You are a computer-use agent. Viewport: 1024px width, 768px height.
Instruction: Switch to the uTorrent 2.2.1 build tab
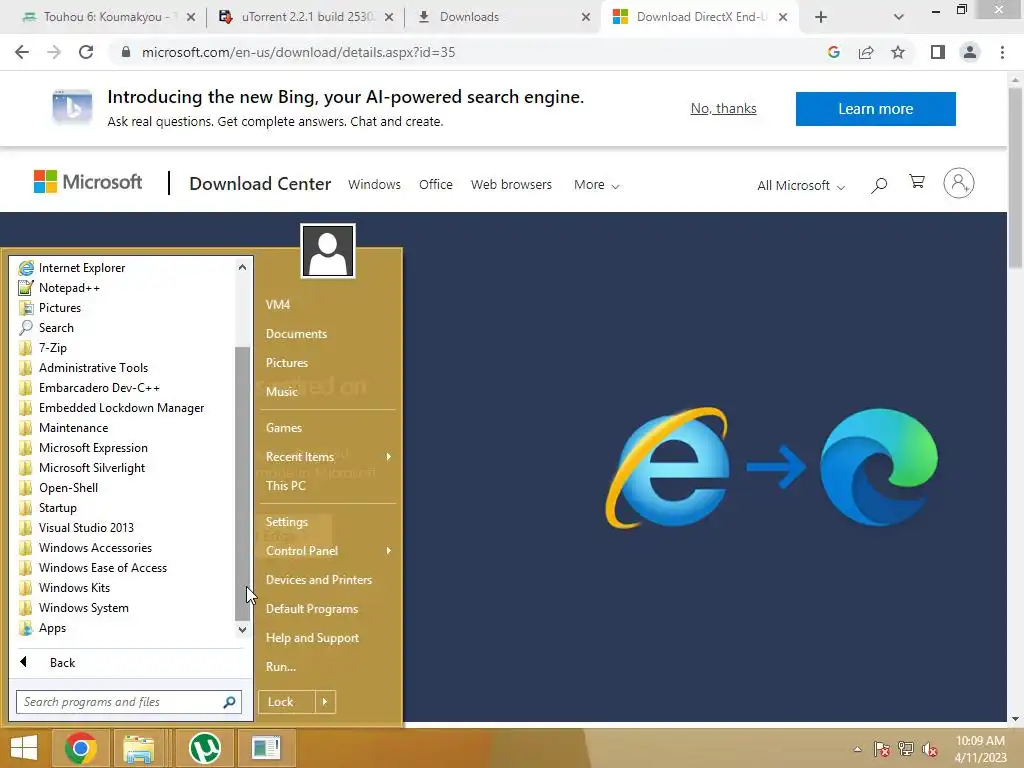pyautogui.click(x=306, y=17)
